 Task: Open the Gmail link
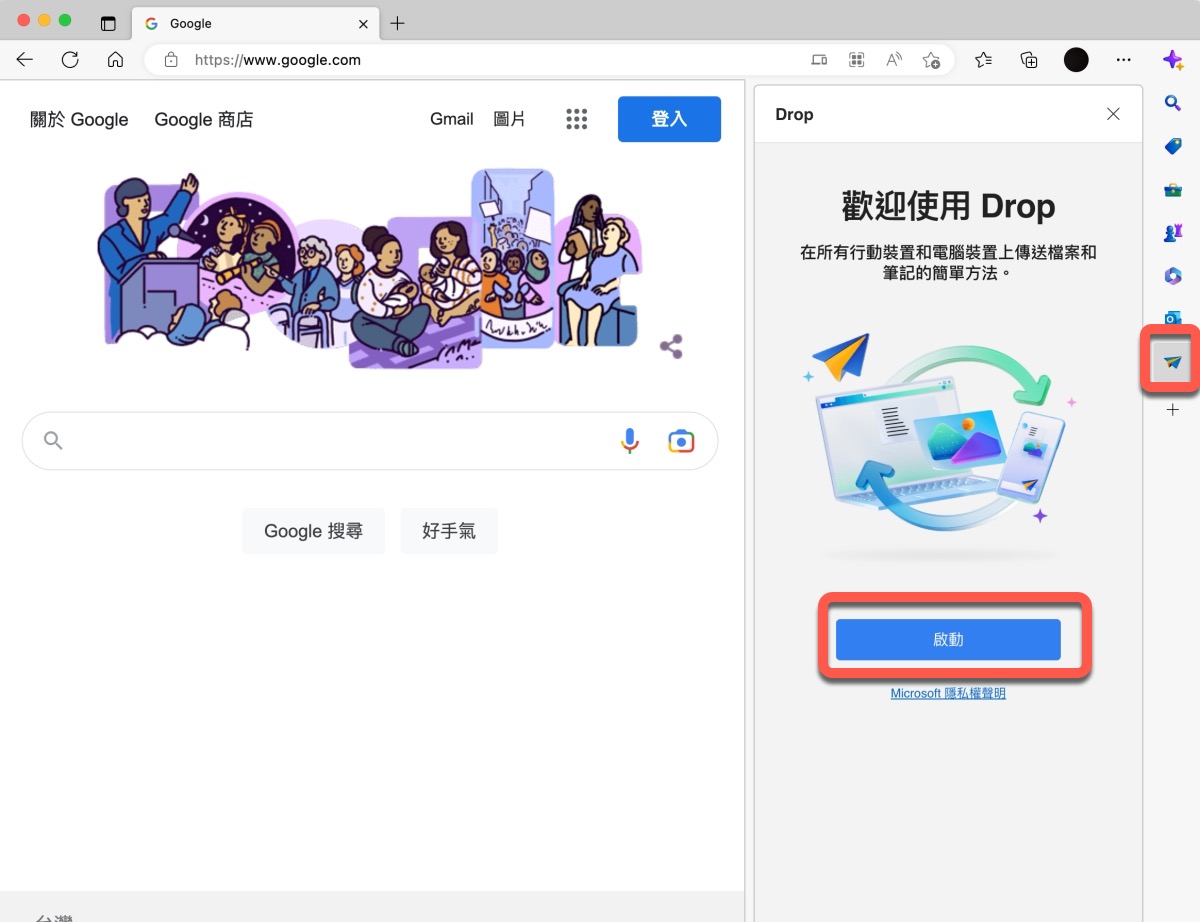451,119
